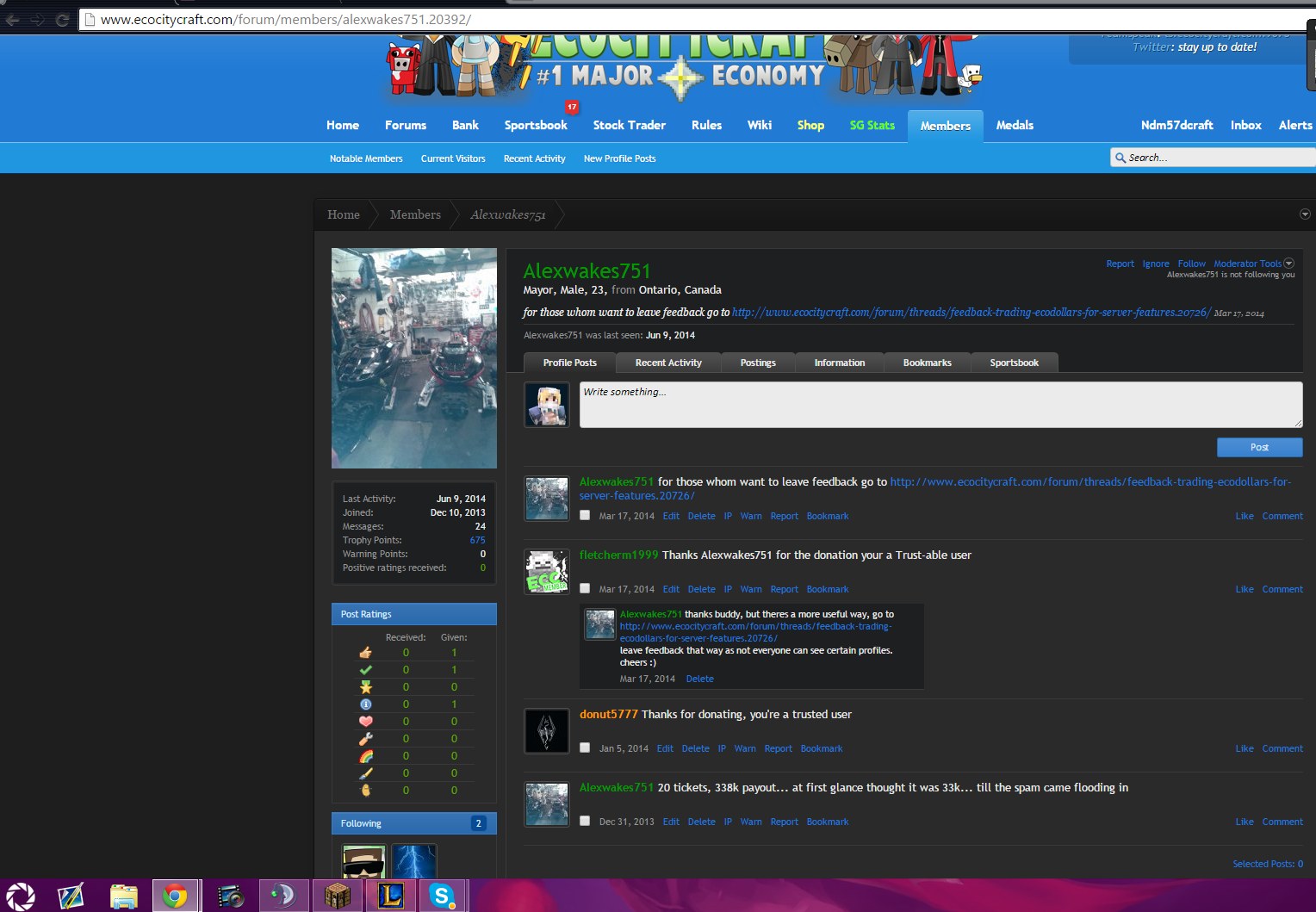The width and height of the screenshot is (1316, 912).
Task: Open the Alerts link
Action: tap(1295, 125)
